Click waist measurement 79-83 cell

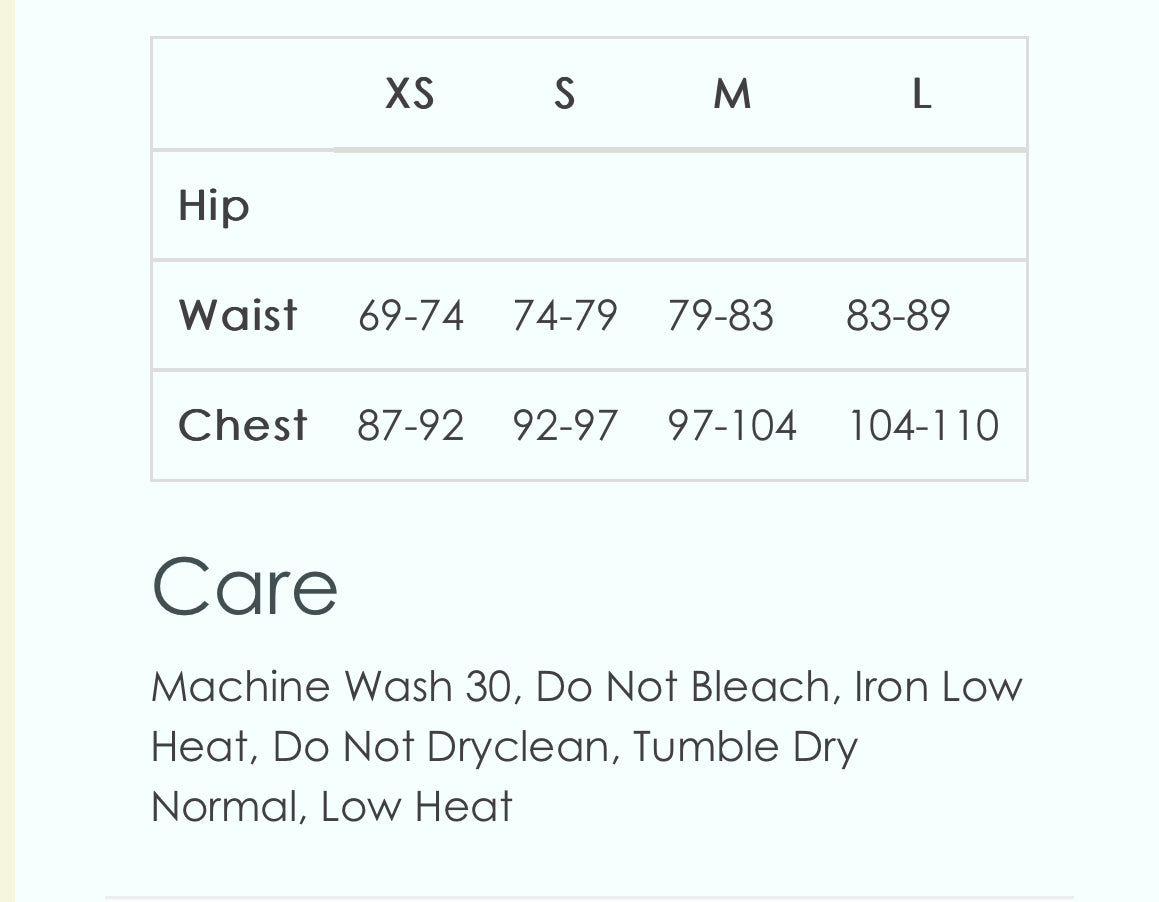tap(721, 316)
